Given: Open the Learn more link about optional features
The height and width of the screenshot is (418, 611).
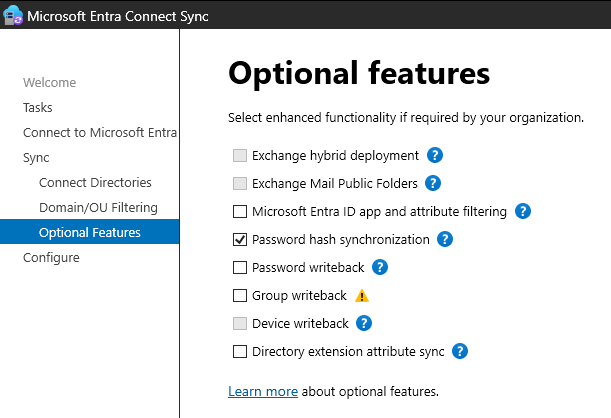Looking at the screenshot, I should 263,390.
